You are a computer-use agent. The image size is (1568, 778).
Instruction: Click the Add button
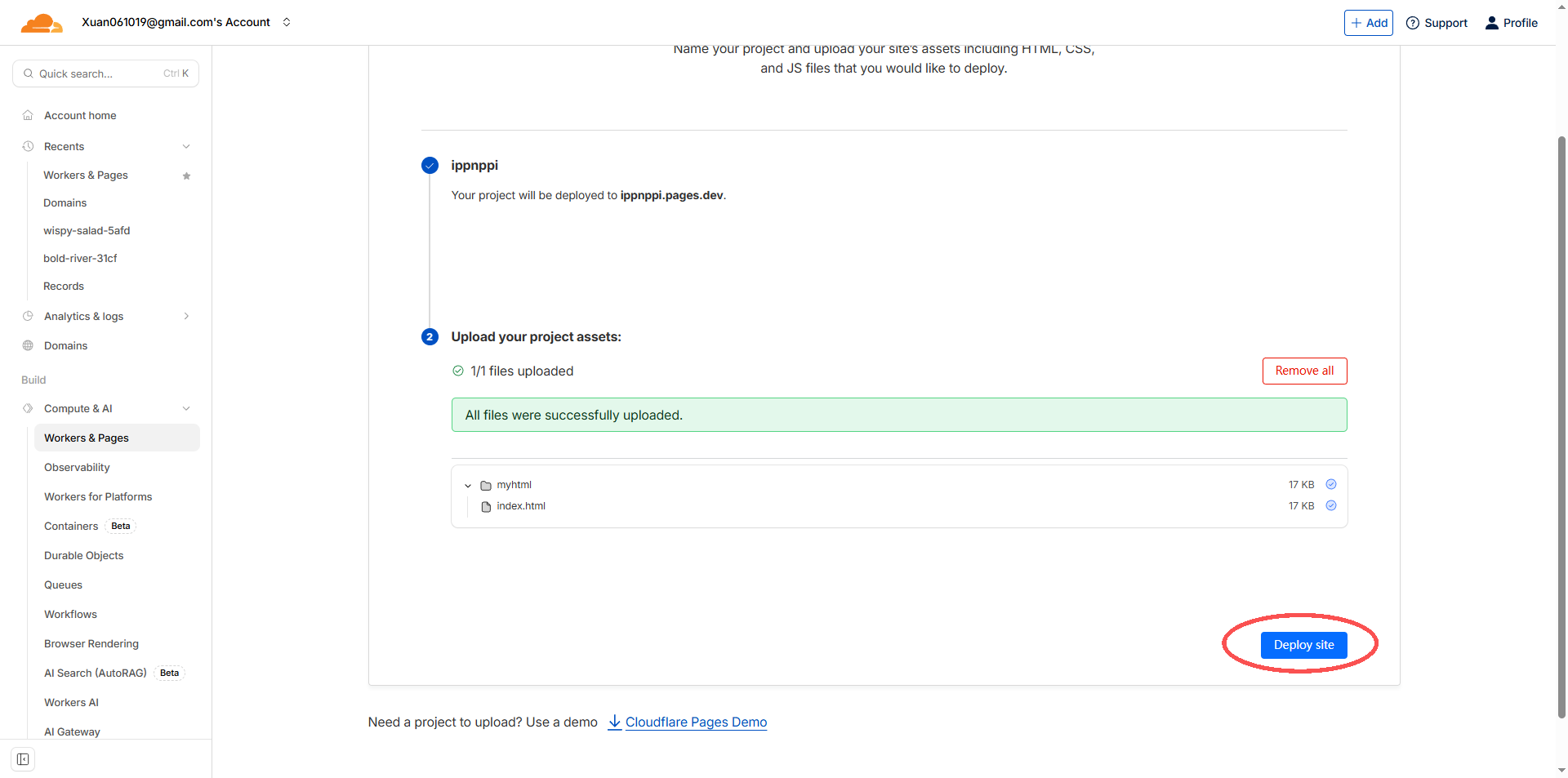click(x=1369, y=23)
